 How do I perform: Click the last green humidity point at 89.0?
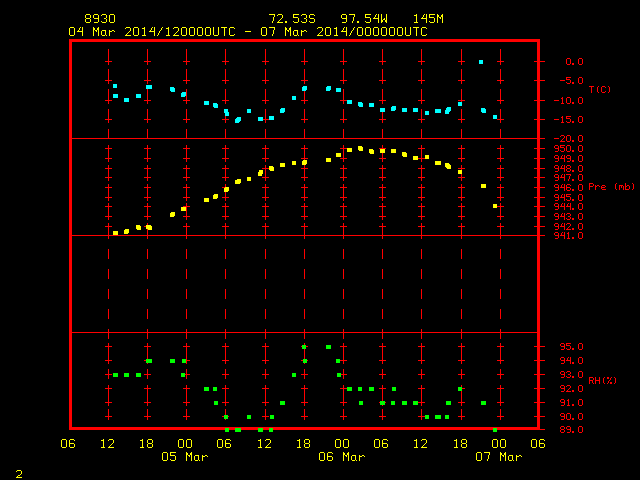point(495,430)
